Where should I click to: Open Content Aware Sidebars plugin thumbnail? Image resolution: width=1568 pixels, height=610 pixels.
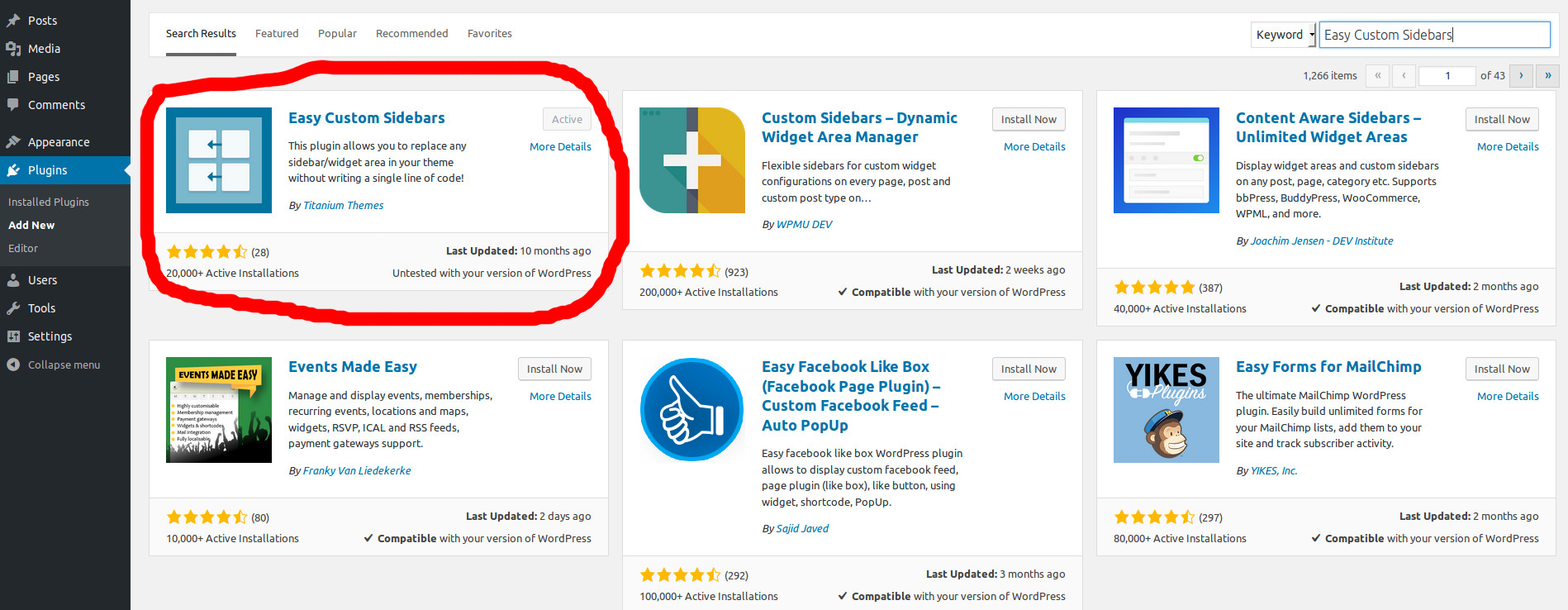(x=1166, y=160)
